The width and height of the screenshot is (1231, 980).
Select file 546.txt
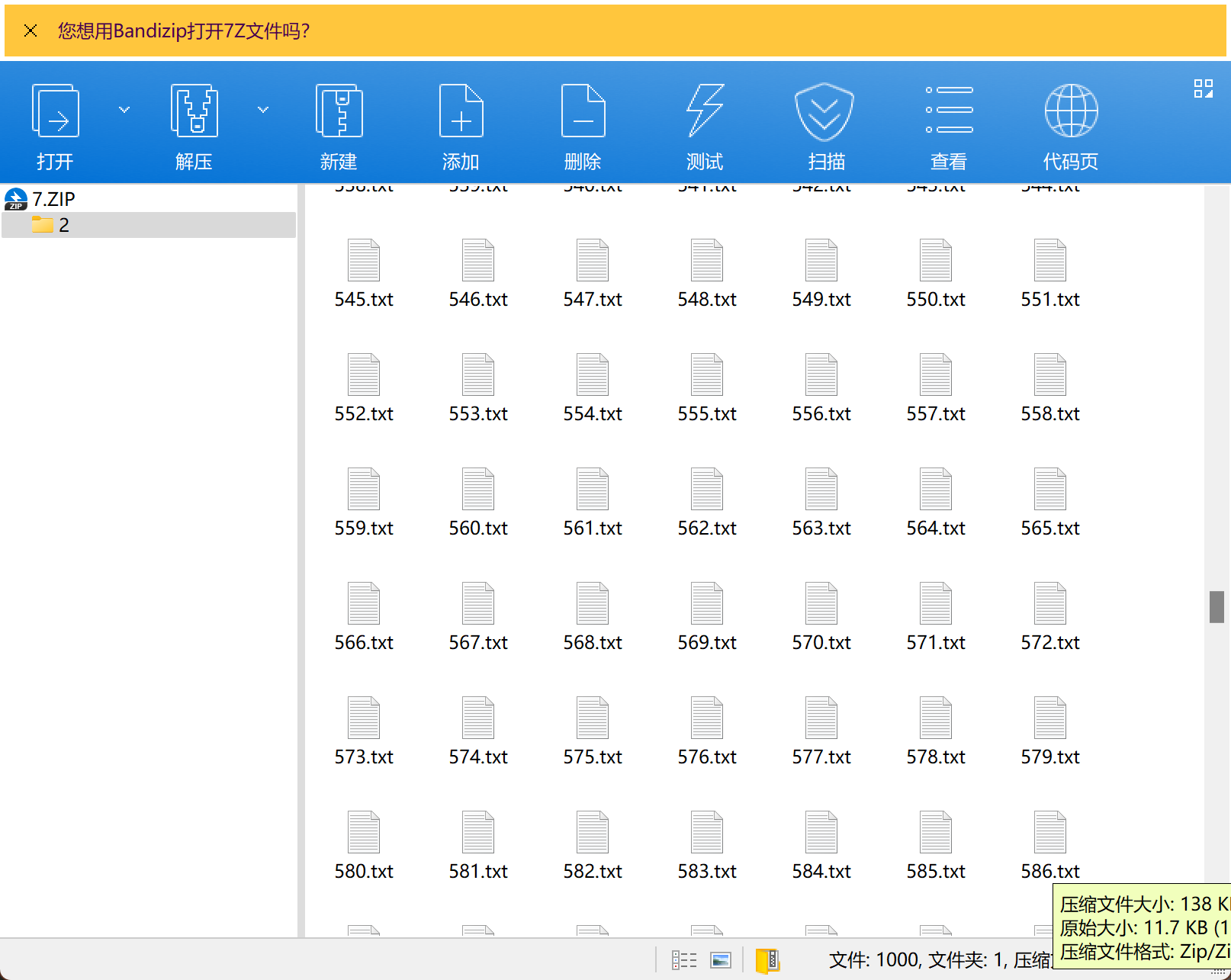click(478, 274)
